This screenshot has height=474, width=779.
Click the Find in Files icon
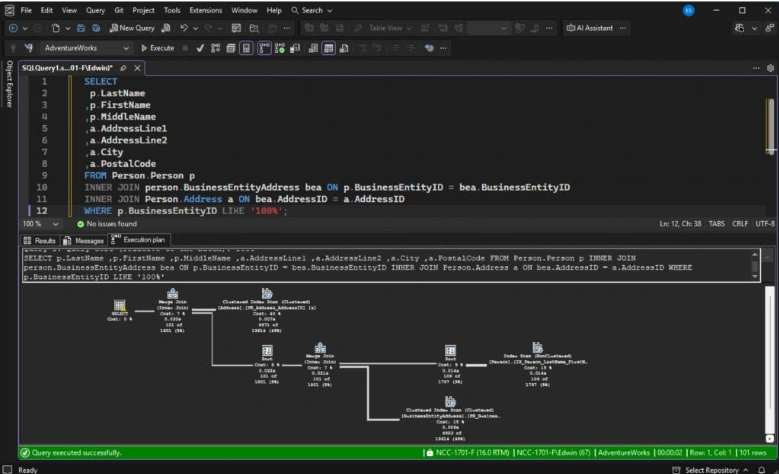pyautogui.click(x=254, y=28)
